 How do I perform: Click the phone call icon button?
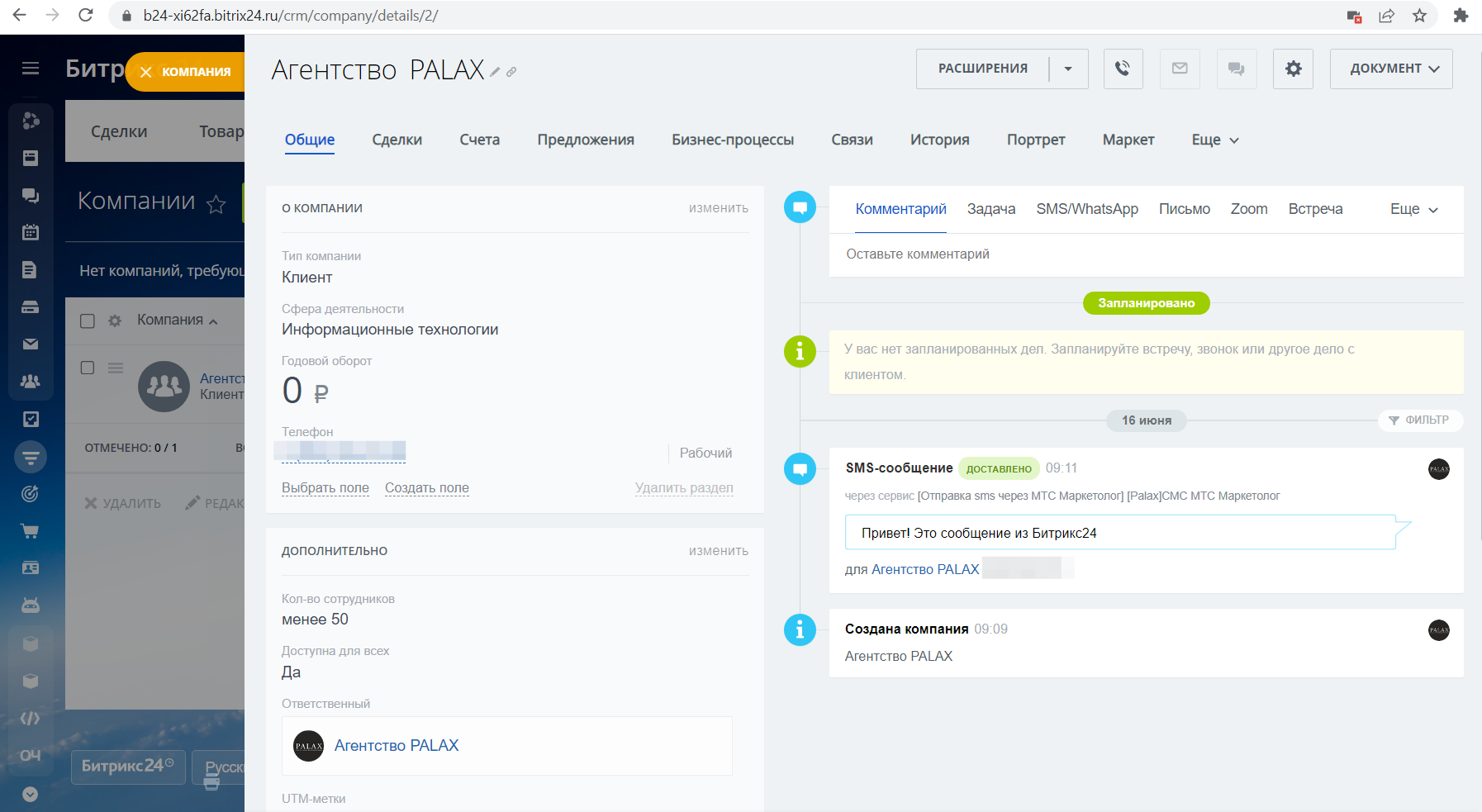[x=1123, y=69]
